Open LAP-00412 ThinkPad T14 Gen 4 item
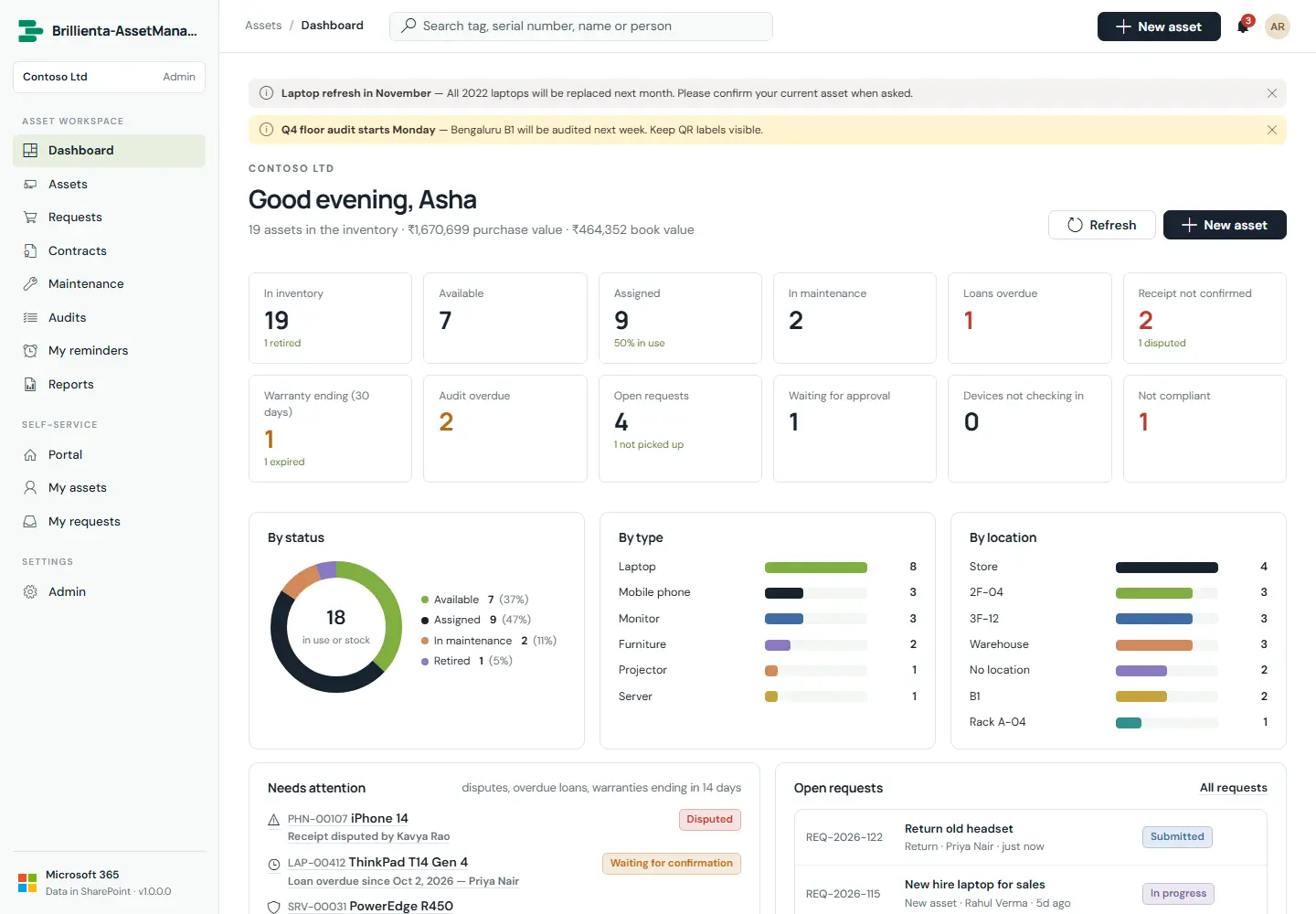Screen dimensions: 1316x914 (x=504, y=871)
